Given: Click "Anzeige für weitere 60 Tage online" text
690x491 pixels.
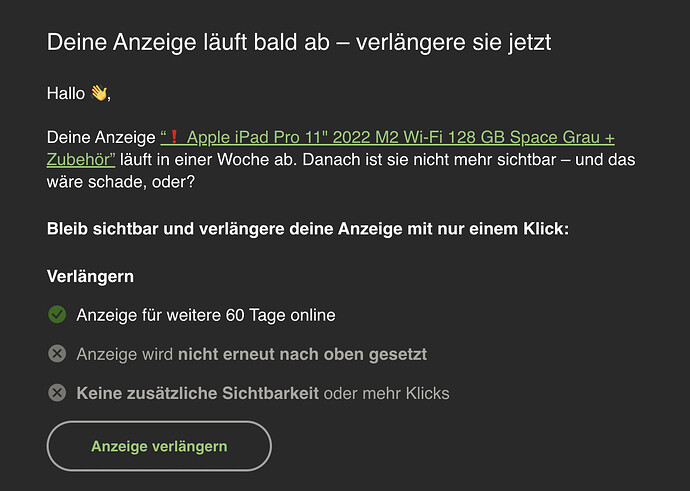Looking at the screenshot, I should point(205,315).
